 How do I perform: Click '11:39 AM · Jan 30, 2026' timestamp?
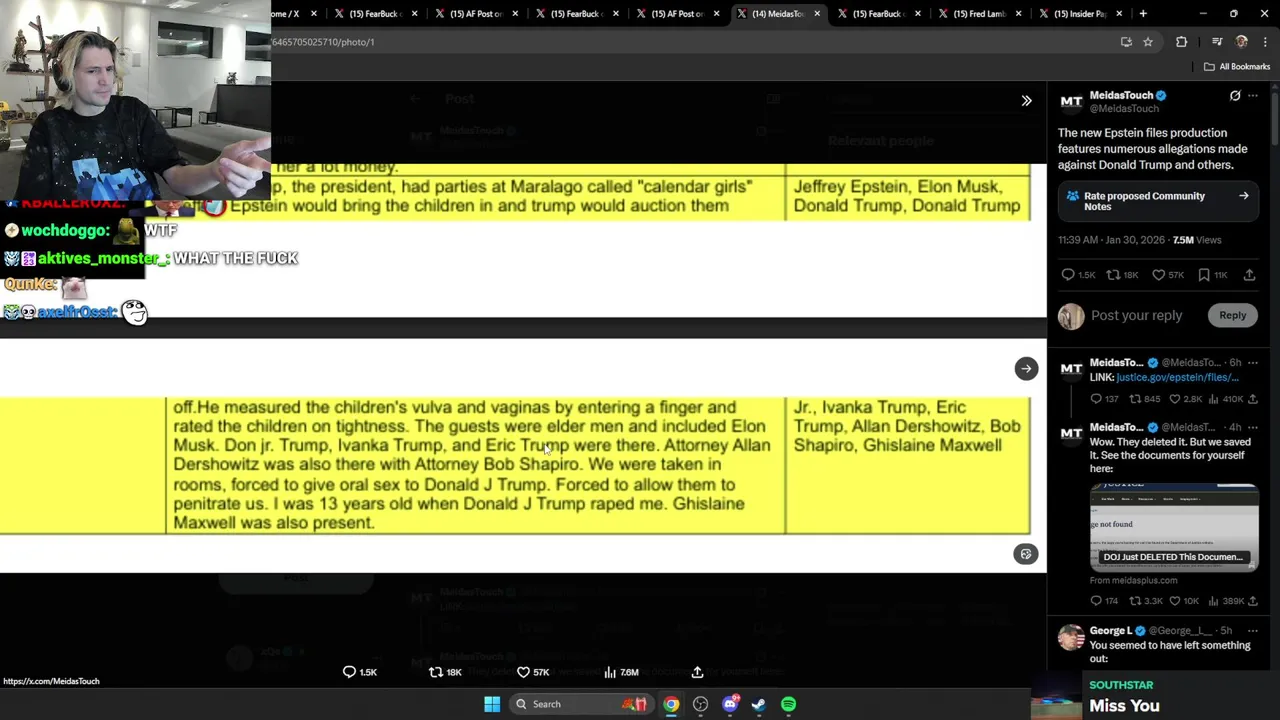(1110, 240)
